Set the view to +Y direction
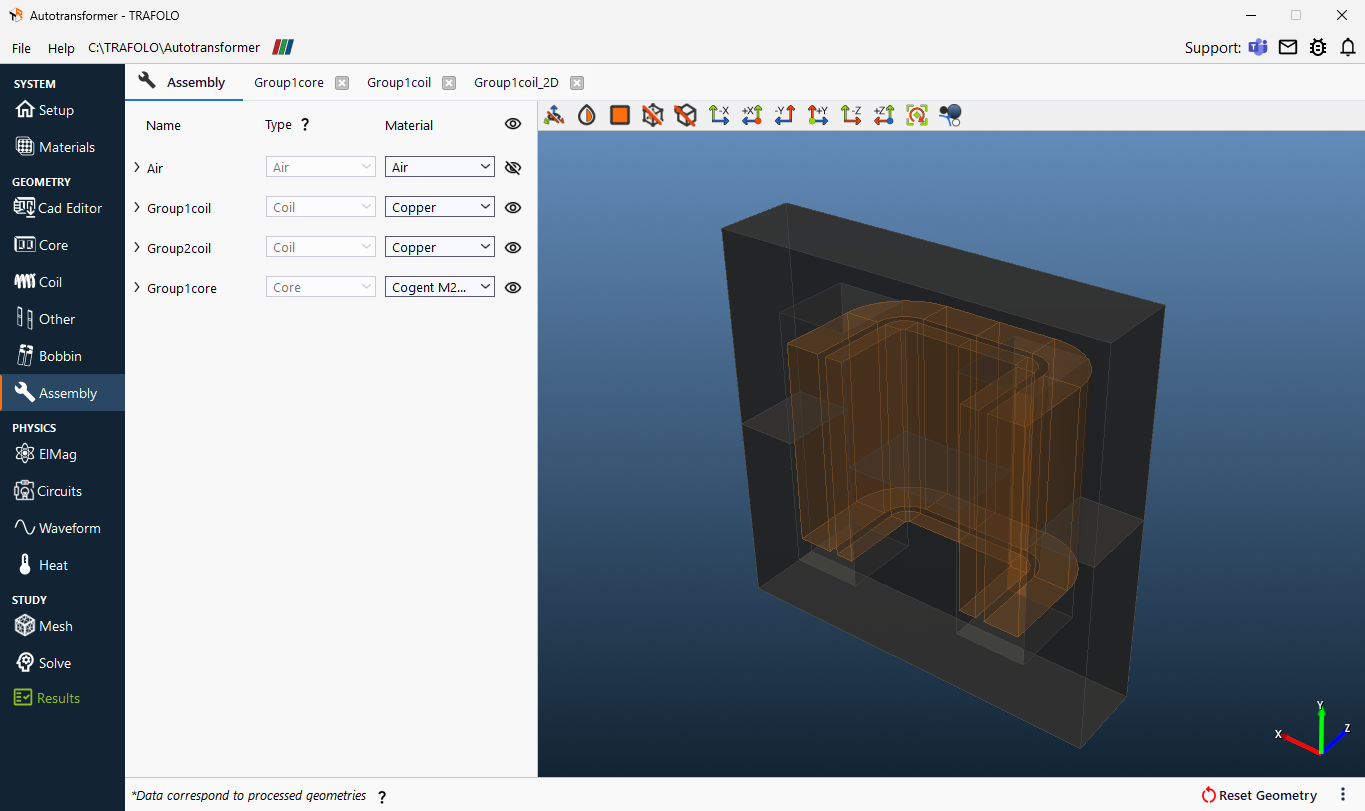Image resolution: width=1365 pixels, height=811 pixels. [x=818, y=115]
